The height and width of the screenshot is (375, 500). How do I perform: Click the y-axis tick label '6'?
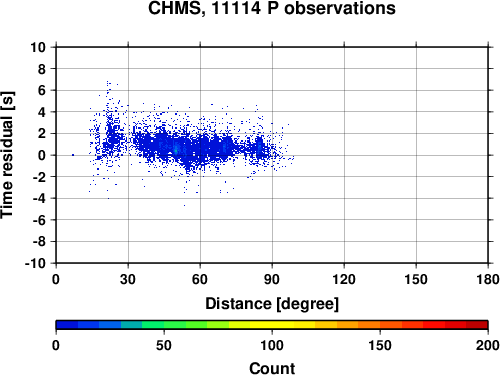42,90
